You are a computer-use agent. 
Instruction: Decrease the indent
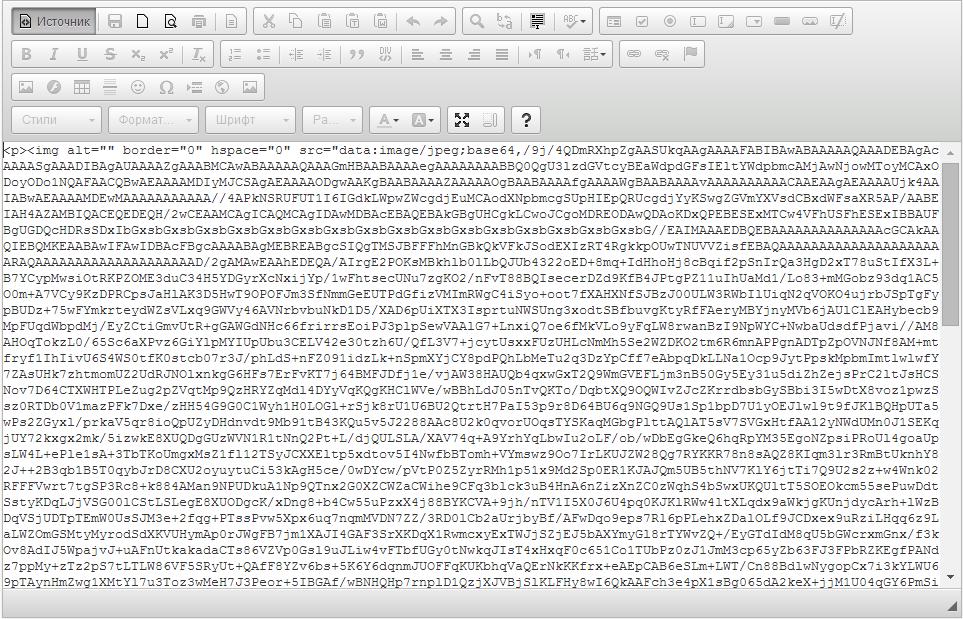click(296, 54)
